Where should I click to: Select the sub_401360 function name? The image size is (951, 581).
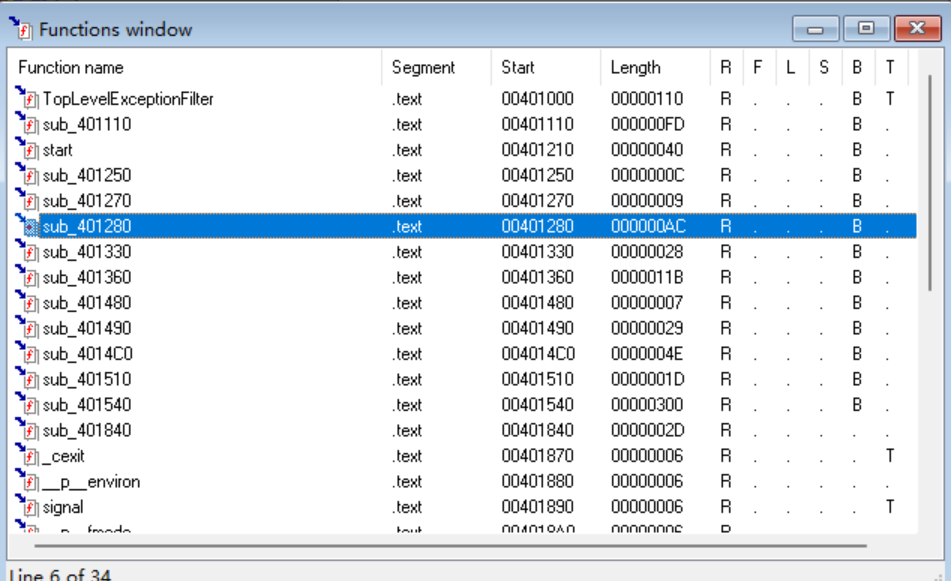point(87,277)
